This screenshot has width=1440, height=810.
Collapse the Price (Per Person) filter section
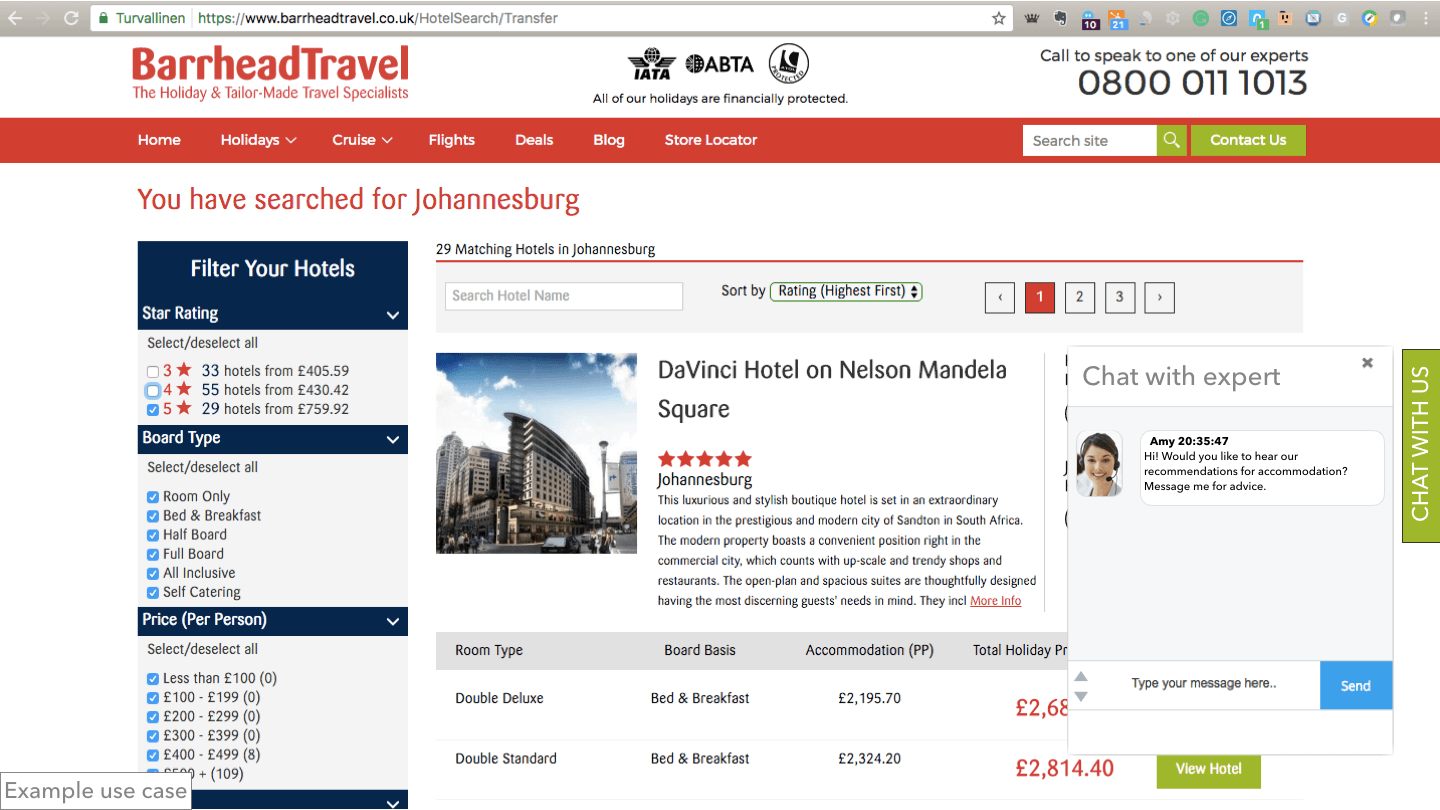[392, 621]
